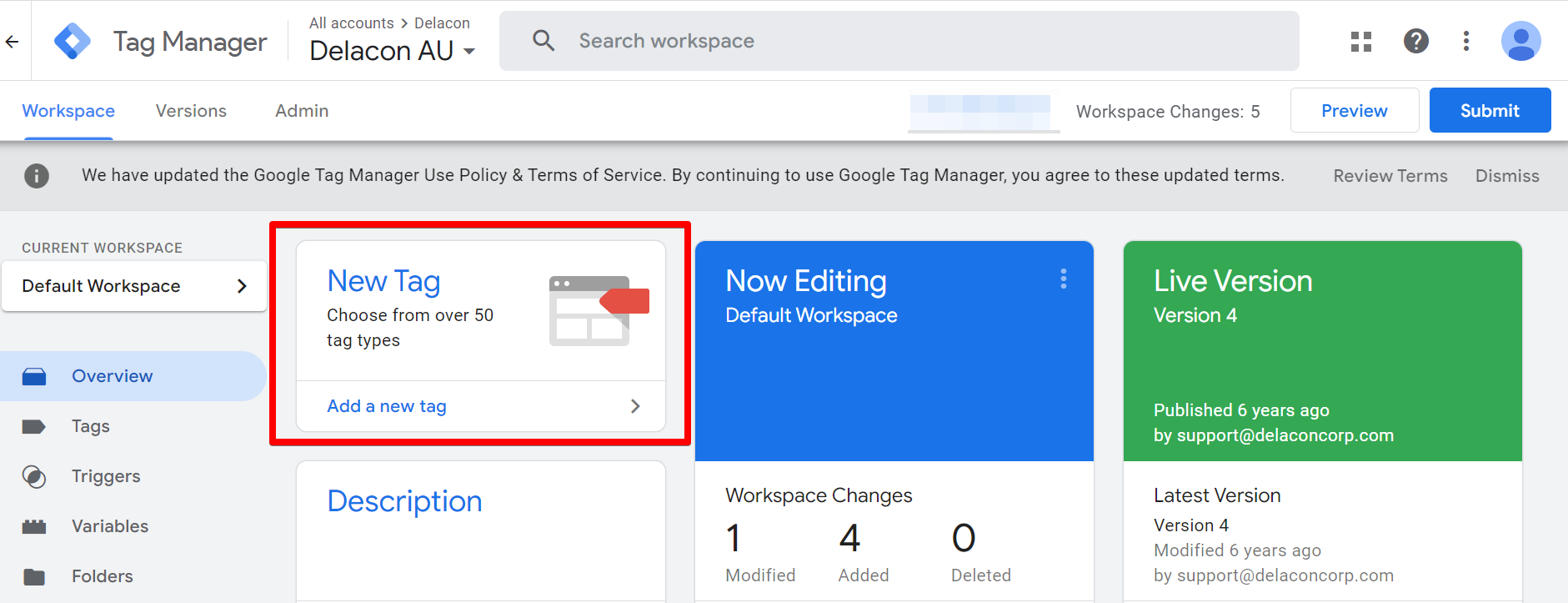Dismiss the policy update banner
1568x603 pixels.
pos(1507,176)
